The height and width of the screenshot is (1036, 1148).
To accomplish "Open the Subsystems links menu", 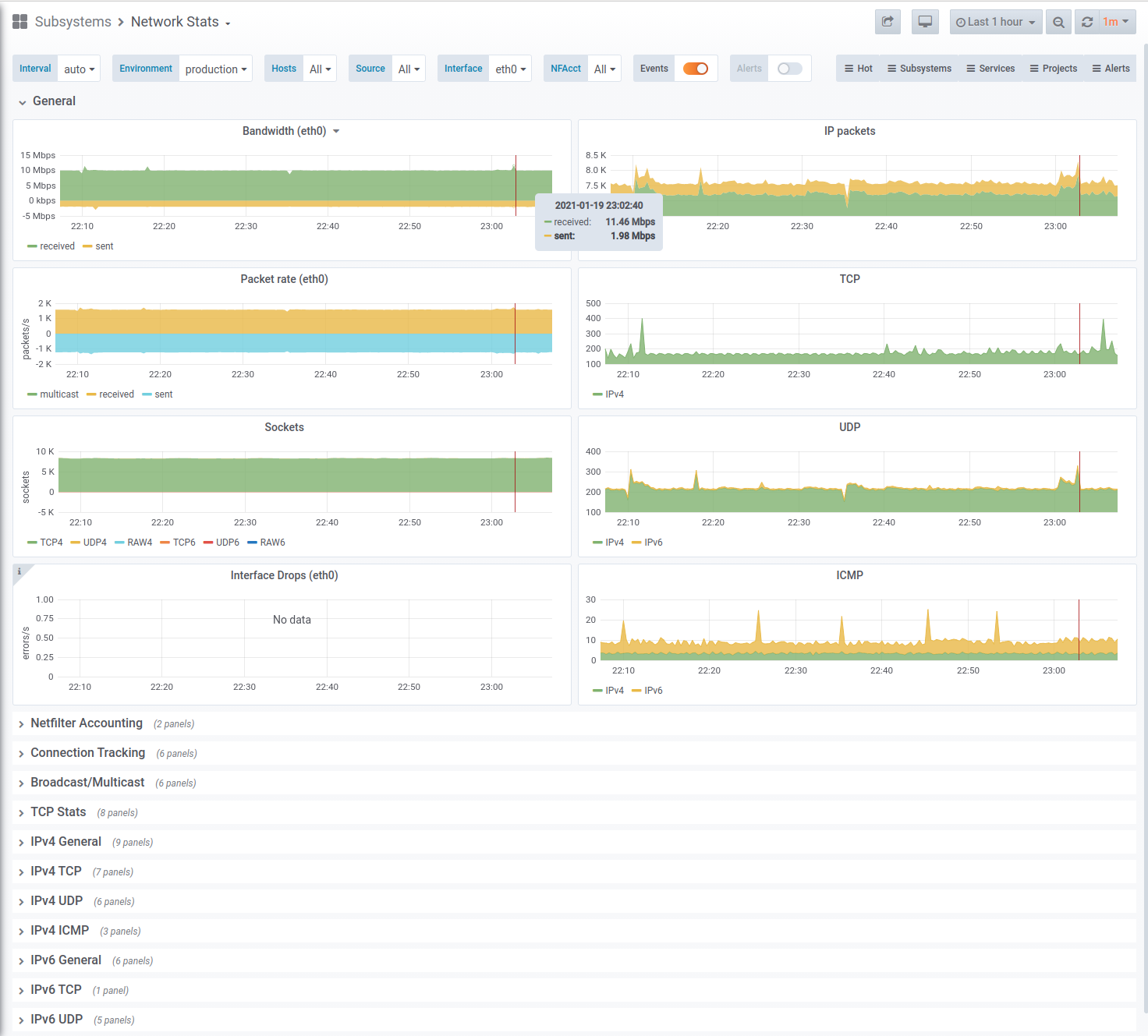I will point(919,69).
